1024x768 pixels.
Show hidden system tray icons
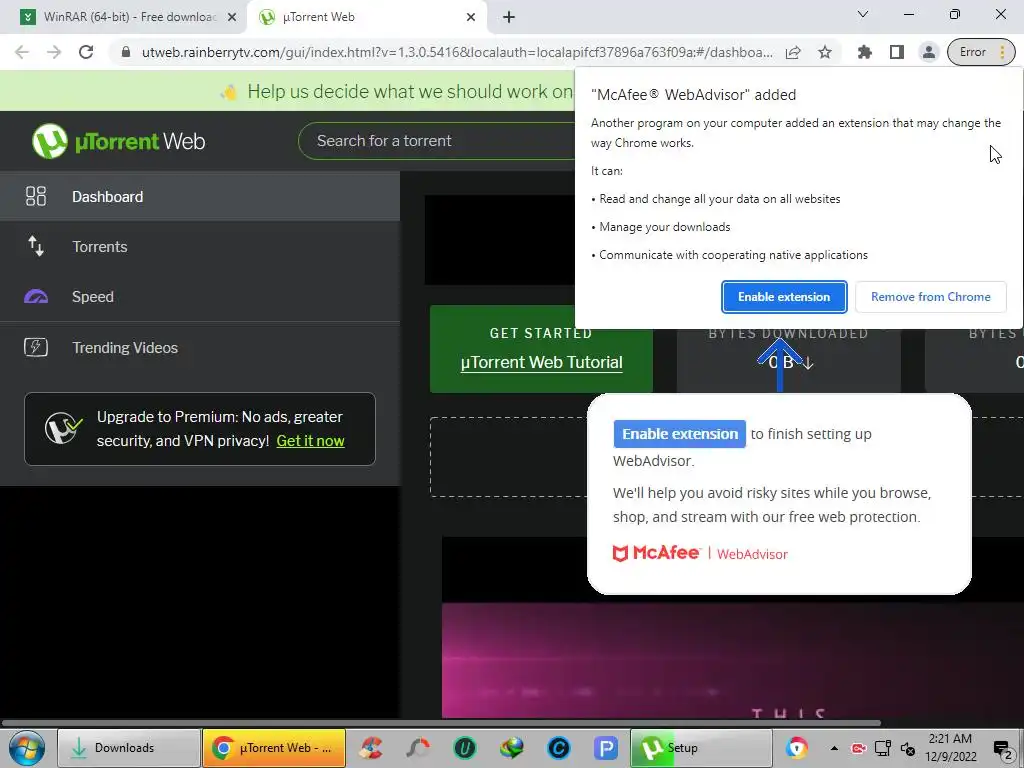click(x=834, y=748)
